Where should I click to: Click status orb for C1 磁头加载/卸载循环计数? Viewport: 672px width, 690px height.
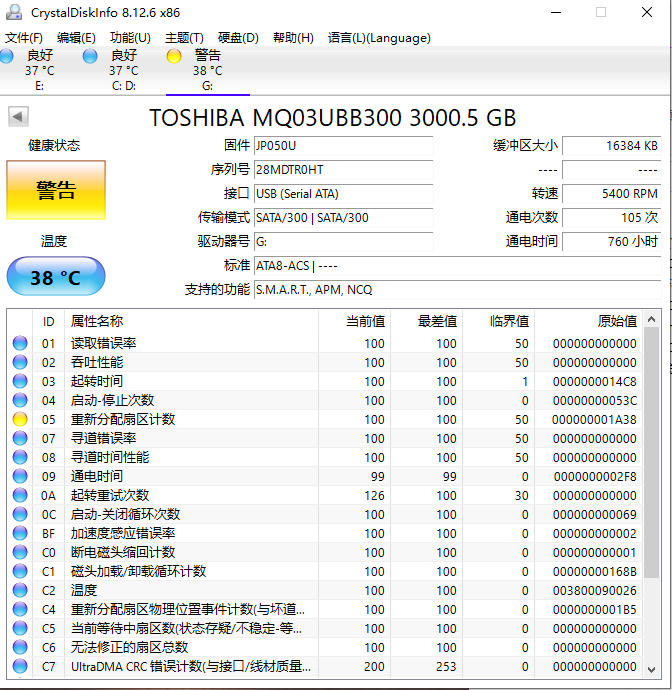click(20, 571)
